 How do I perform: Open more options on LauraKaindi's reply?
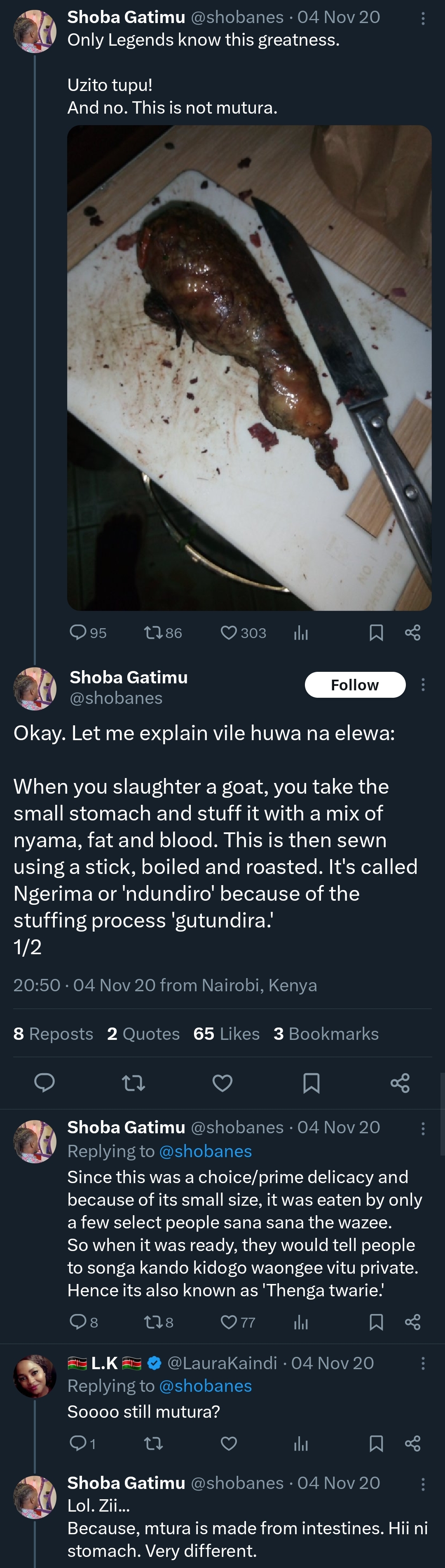[x=423, y=1363]
